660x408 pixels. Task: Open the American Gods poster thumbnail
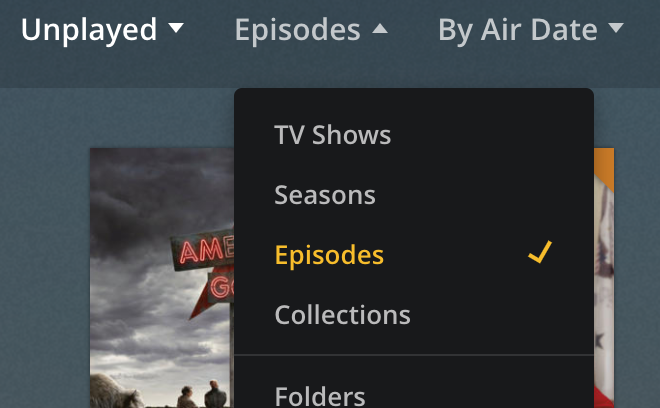(x=162, y=278)
